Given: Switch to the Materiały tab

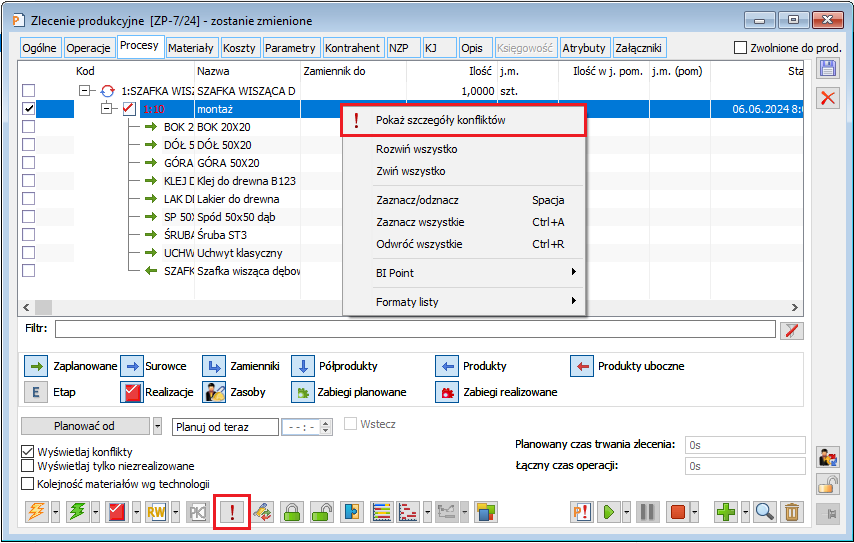Looking at the screenshot, I should click(191, 48).
